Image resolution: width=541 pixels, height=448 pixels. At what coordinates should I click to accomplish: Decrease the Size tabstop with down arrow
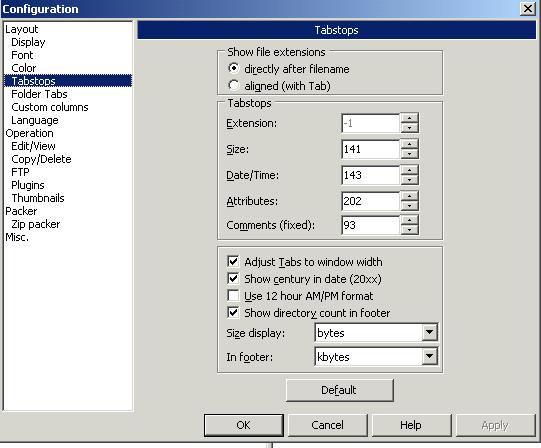point(410,154)
